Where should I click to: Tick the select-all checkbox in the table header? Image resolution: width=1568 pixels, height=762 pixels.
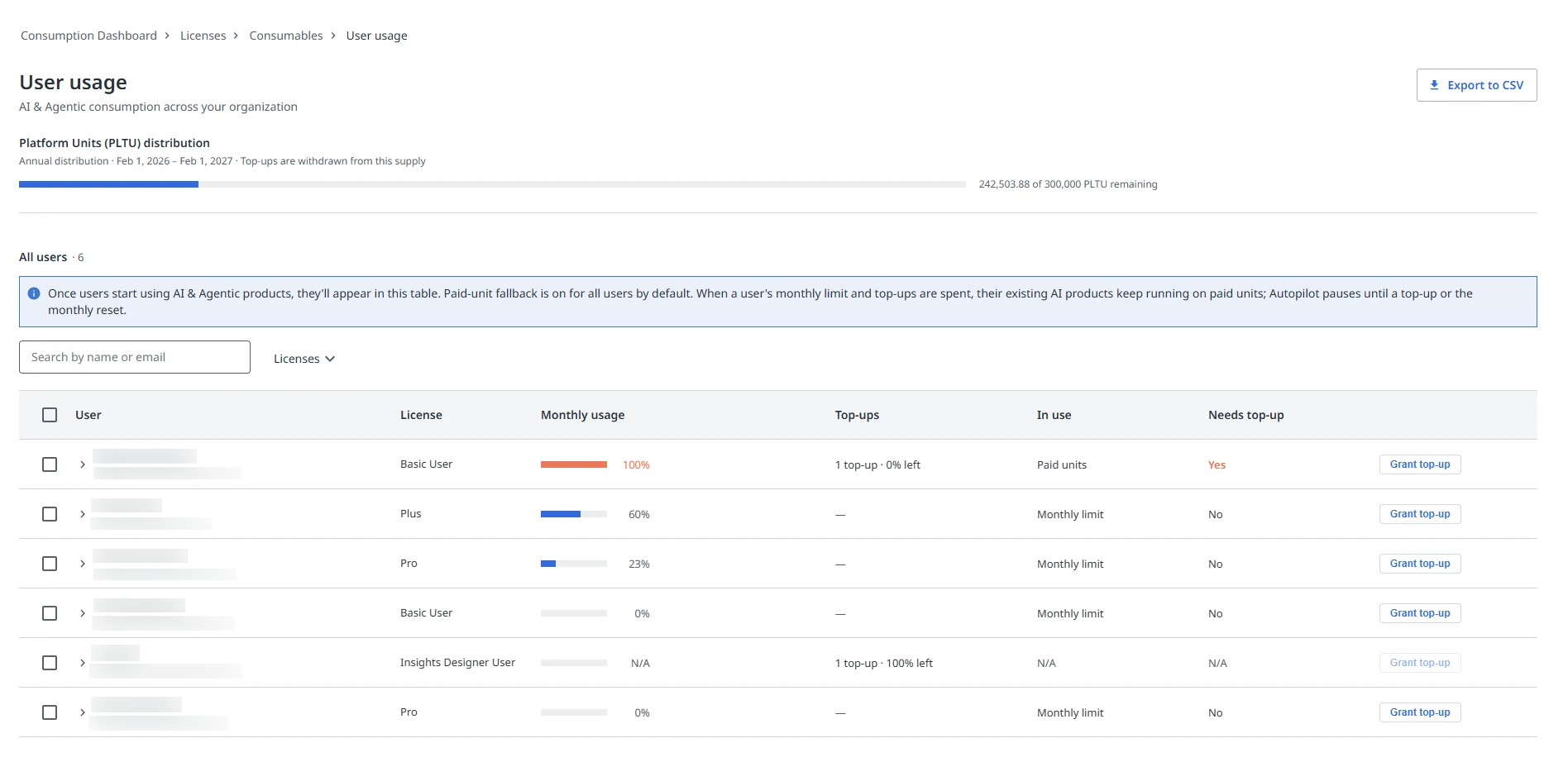pyautogui.click(x=50, y=415)
